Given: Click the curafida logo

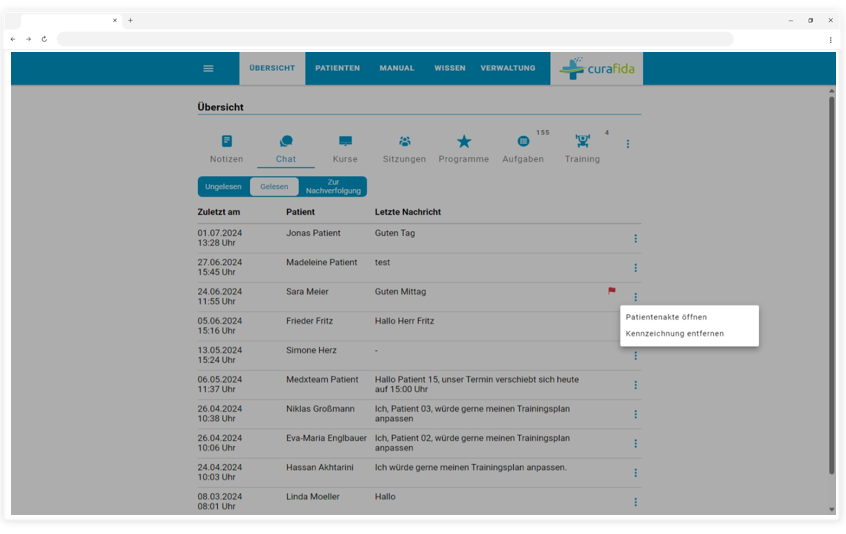Looking at the screenshot, I should click(x=597, y=69).
